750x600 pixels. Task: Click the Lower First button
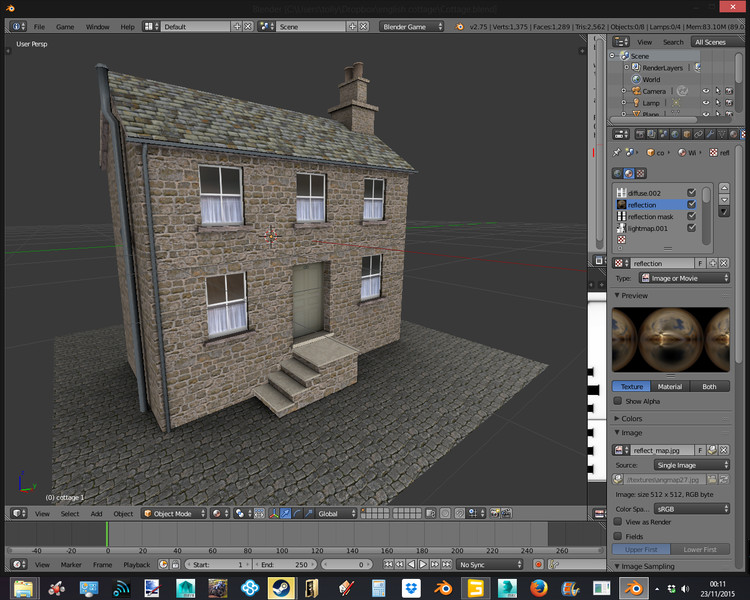(700, 549)
